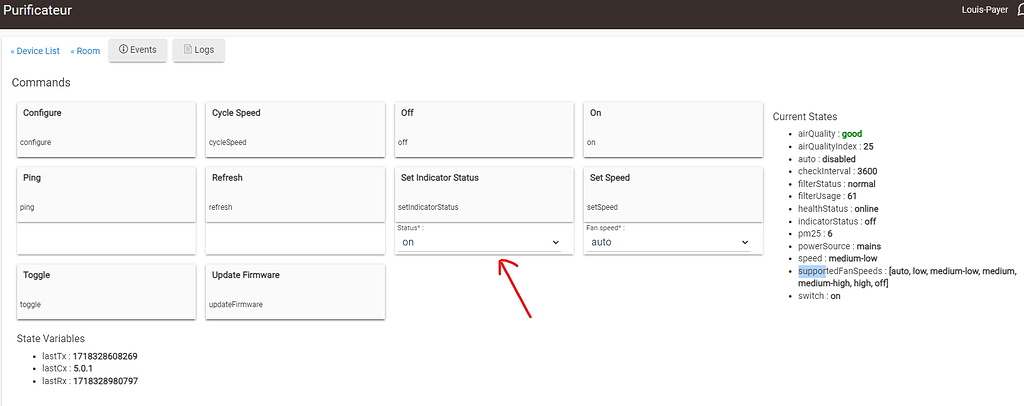Viewport: 1024px width, 406px height.
Task: Click the Logs document icon
Action: 187,50
